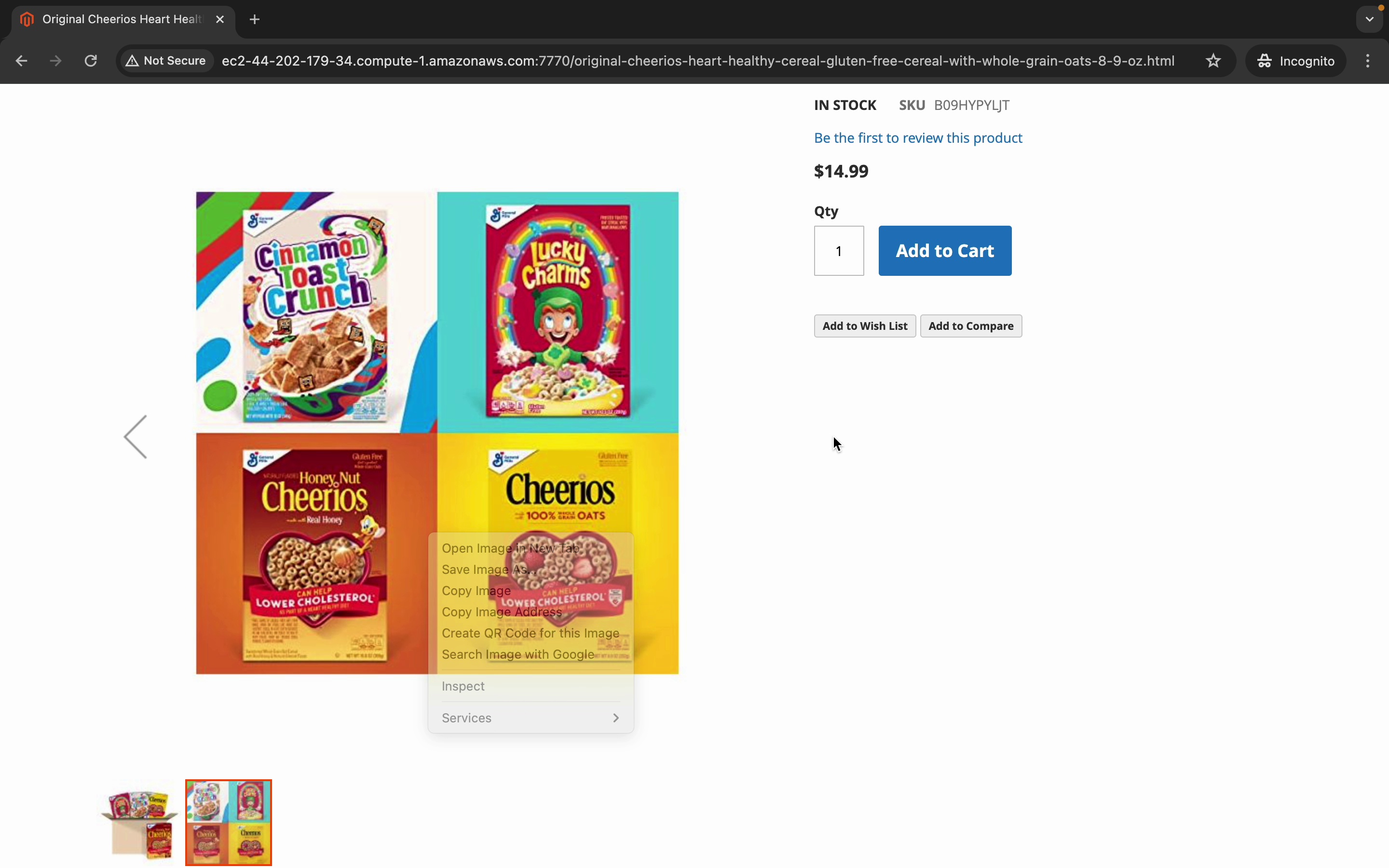This screenshot has width=1389, height=868.
Task: Click the Incognito indicator
Action: 1295,61
